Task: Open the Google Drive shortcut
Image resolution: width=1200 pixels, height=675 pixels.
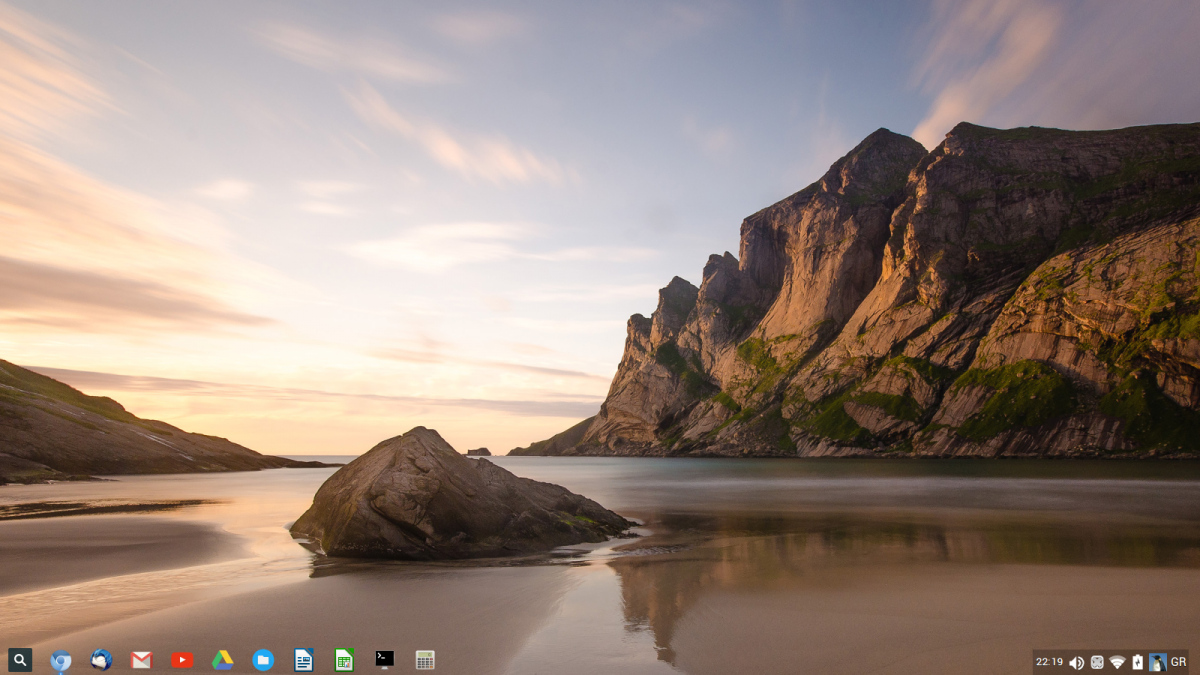Action: [222, 660]
